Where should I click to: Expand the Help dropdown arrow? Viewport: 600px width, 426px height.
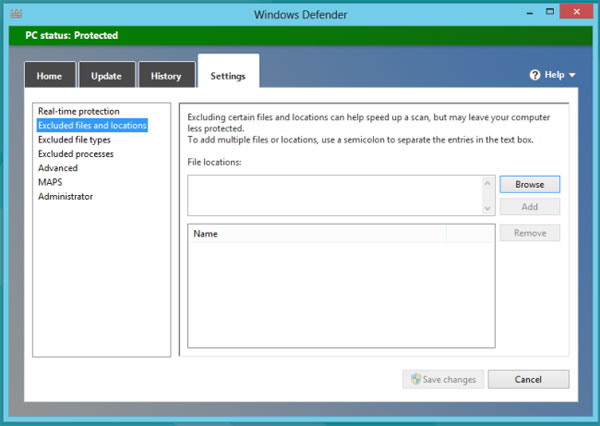pyautogui.click(x=572, y=75)
